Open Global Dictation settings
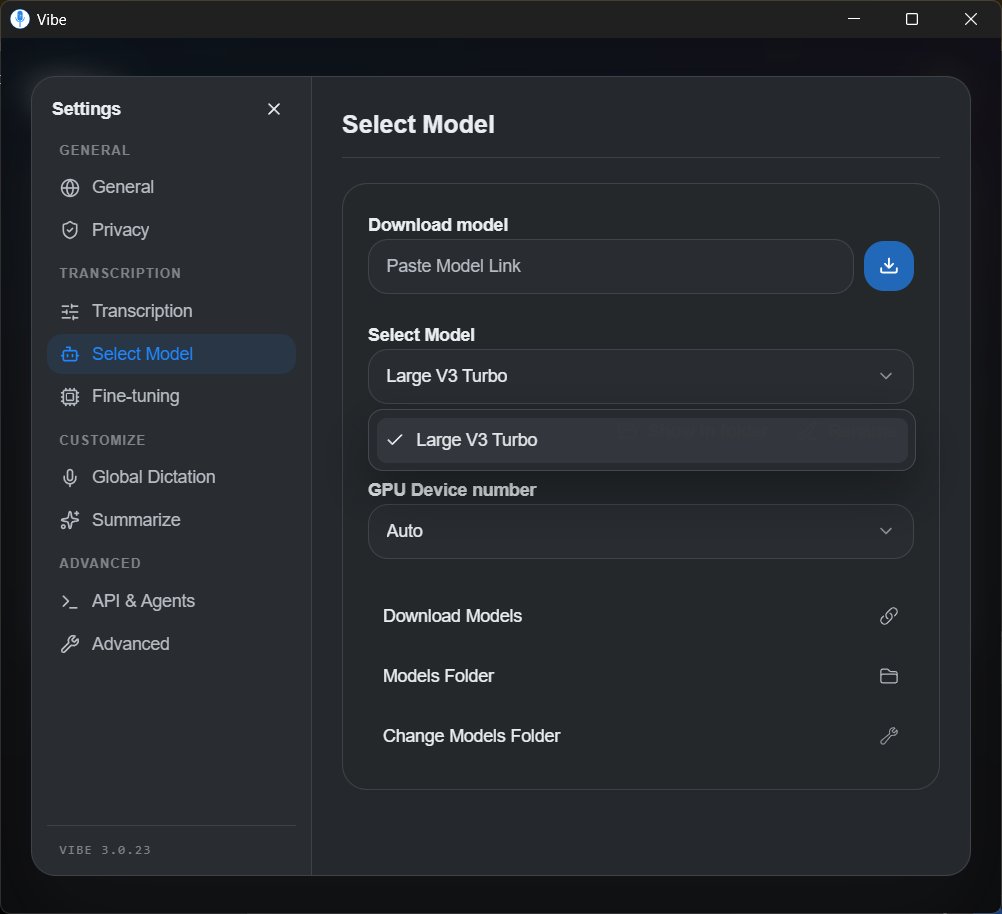1002x914 pixels. [x=171, y=477]
